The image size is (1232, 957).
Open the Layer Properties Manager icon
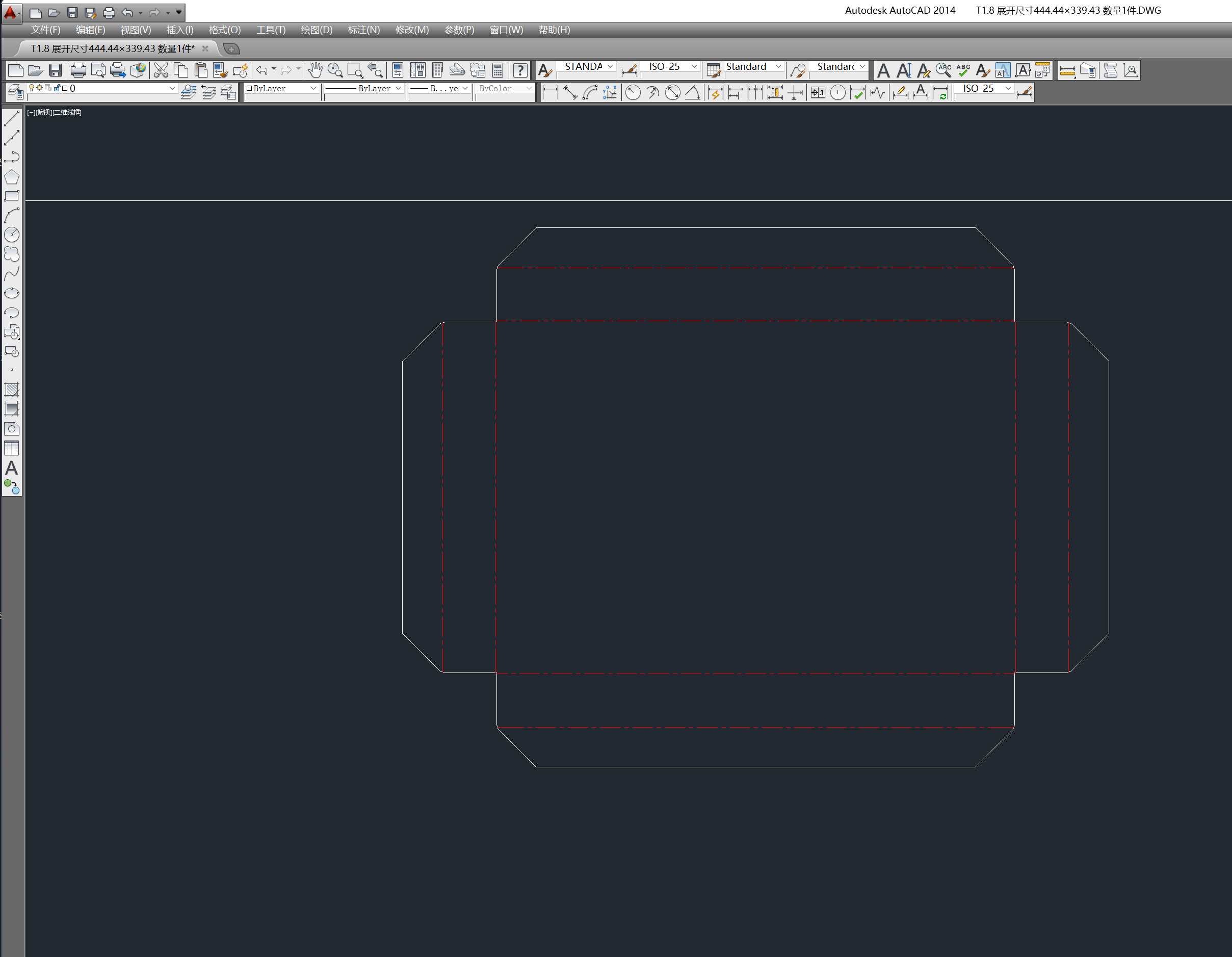(x=15, y=91)
